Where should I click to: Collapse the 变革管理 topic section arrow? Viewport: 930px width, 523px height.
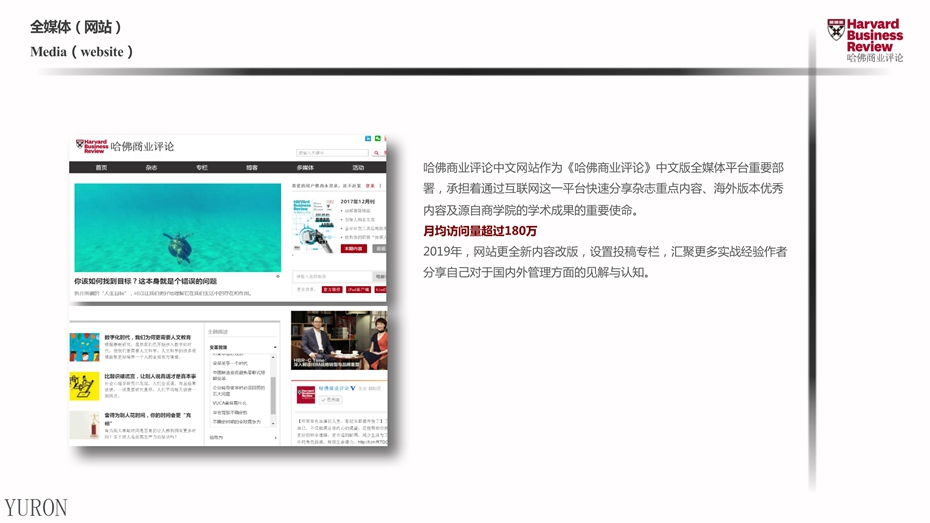(x=275, y=347)
